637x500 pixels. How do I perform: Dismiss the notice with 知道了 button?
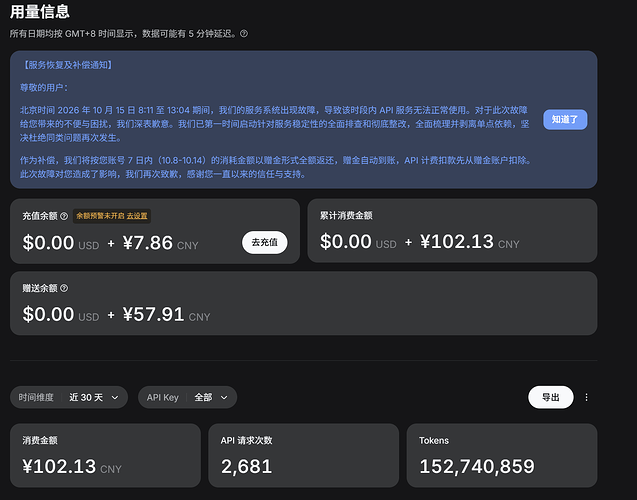pos(565,119)
